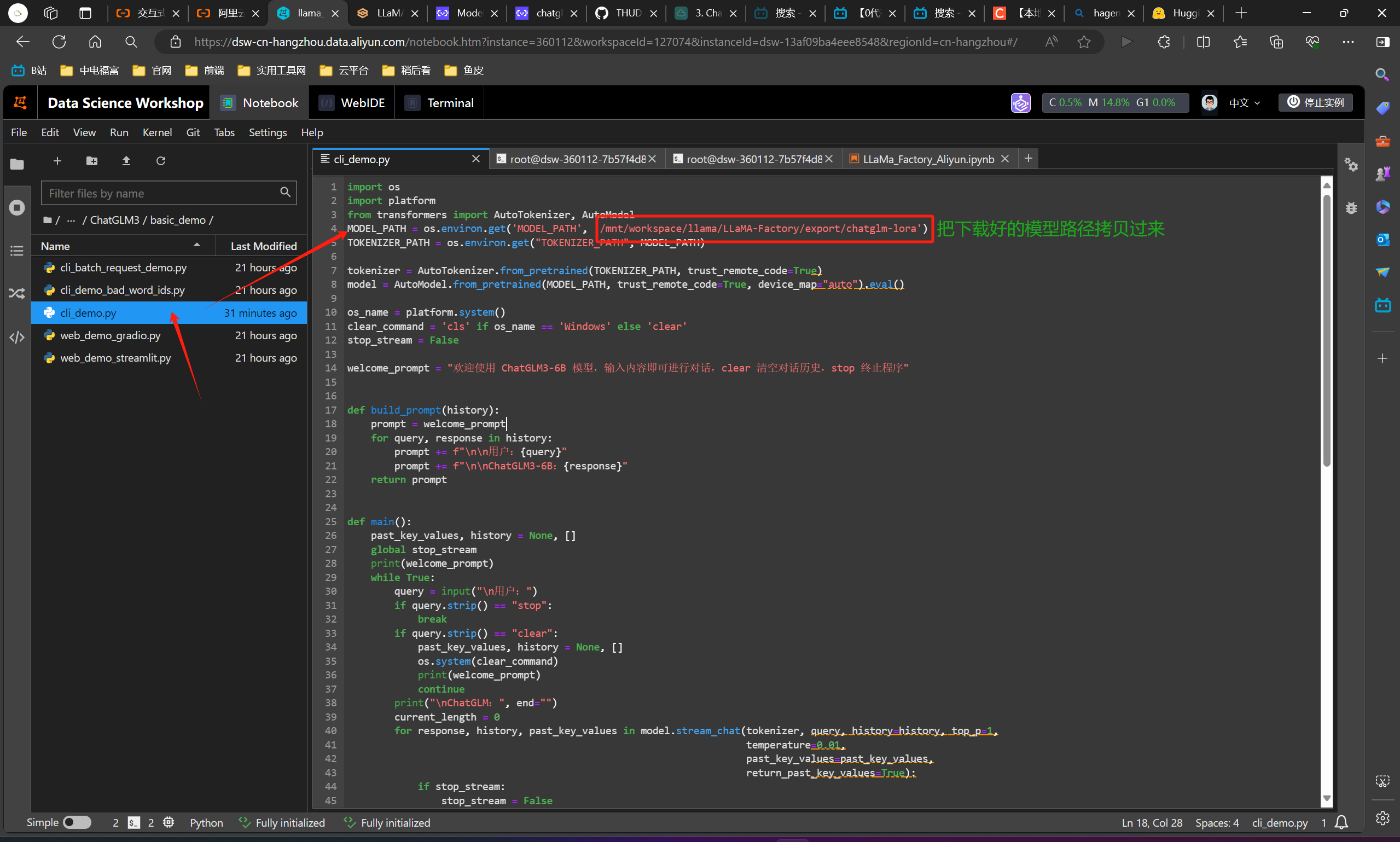Expand the breadcrumb ellipsis in file path

pyautogui.click(x=71, y=220)
